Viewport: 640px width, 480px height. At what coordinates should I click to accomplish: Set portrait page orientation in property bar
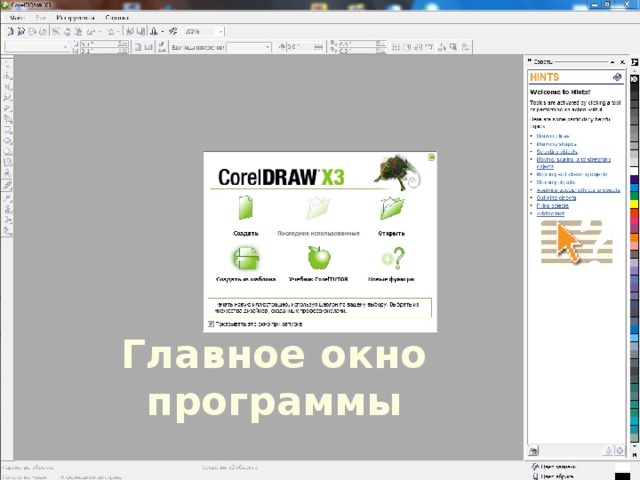click(x=138, y=47)
